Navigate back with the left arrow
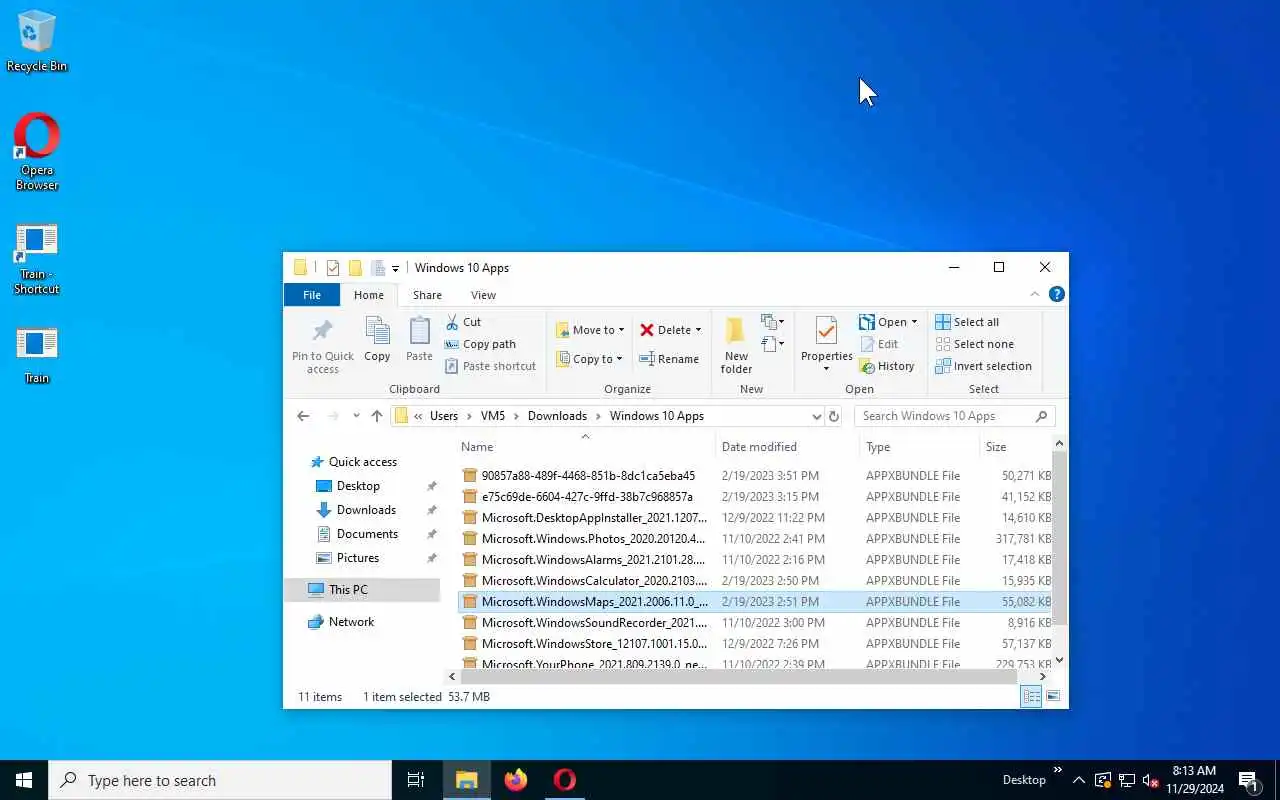 click(304, 416)
